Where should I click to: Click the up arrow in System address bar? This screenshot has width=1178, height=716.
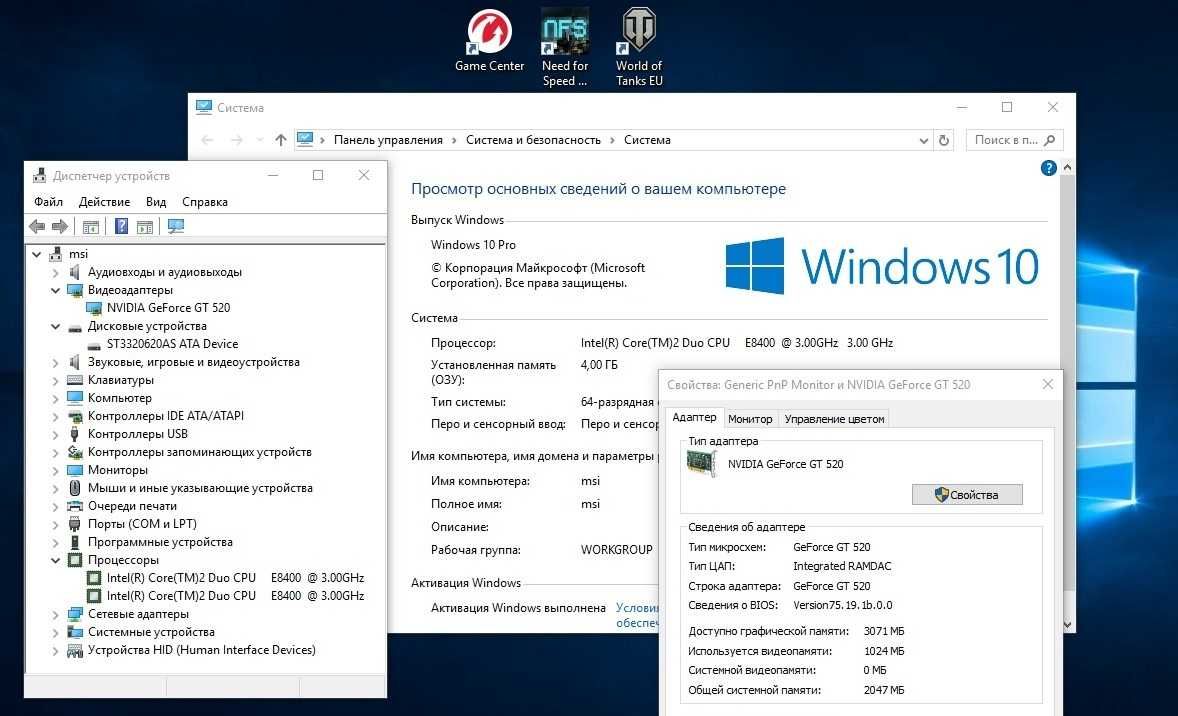pyautogui.click(x=281, y=140)
